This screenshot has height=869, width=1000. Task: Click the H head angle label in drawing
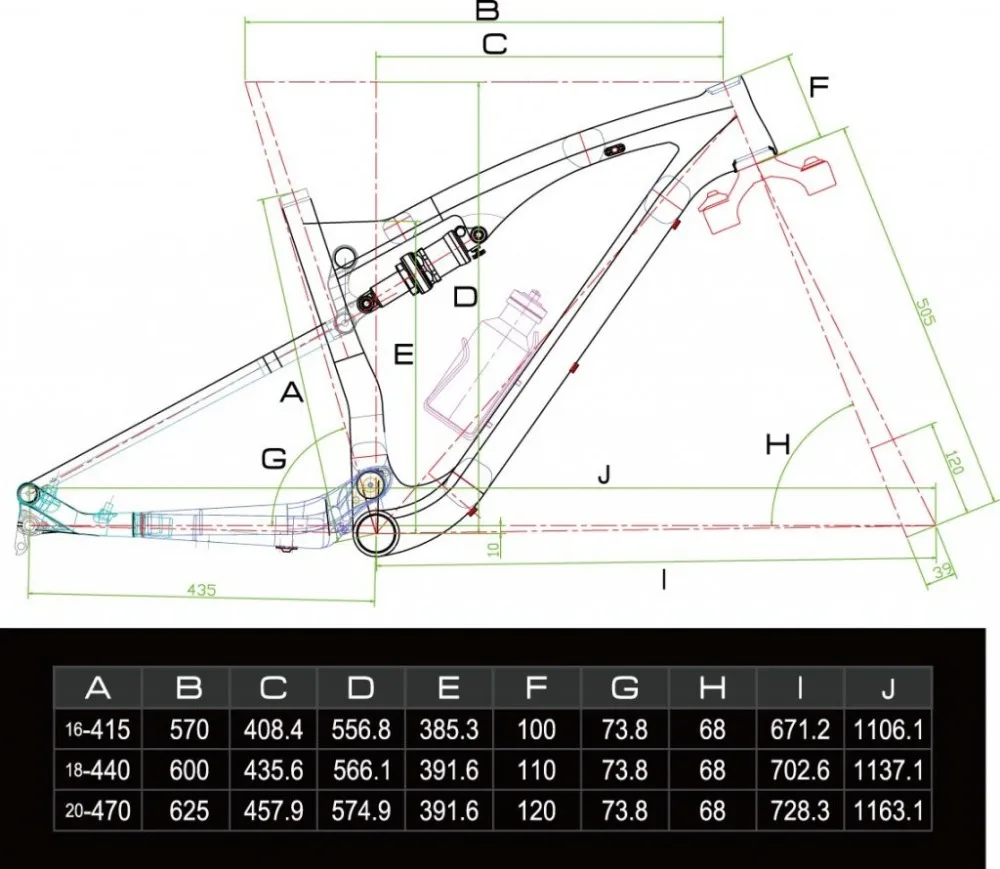(x=778, y=444)
